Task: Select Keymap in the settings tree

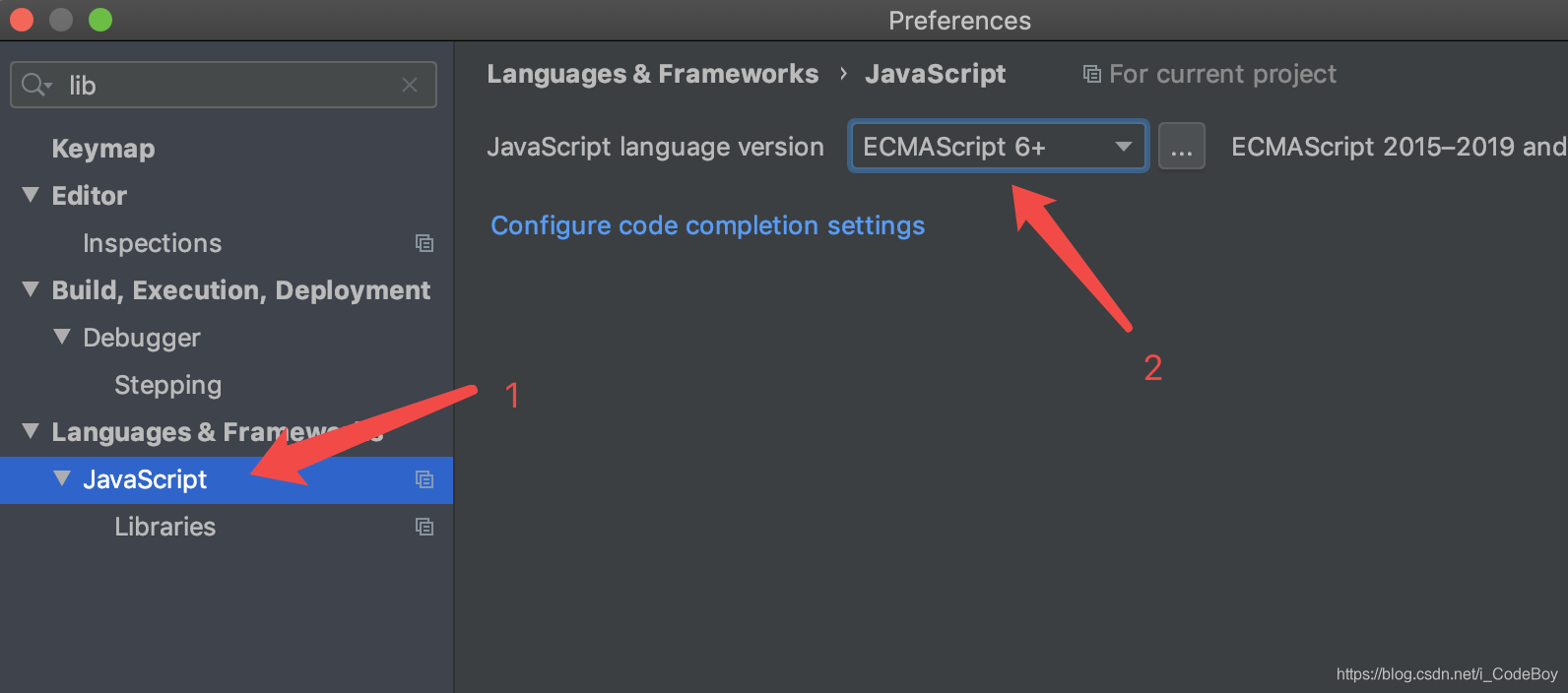Action: pyautogui.click(x=103, y=149)
